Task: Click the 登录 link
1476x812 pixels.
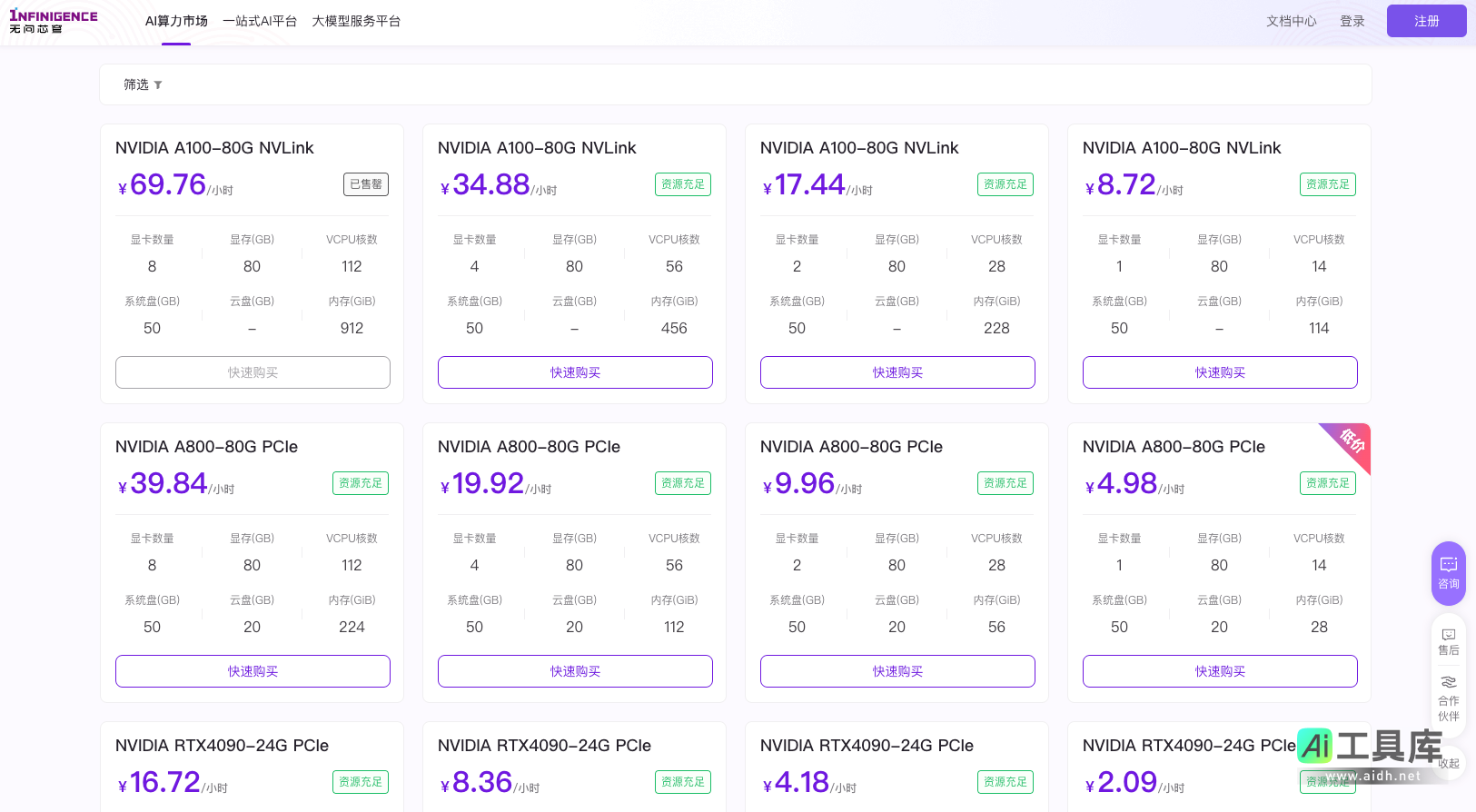Action: (1352, 21)
